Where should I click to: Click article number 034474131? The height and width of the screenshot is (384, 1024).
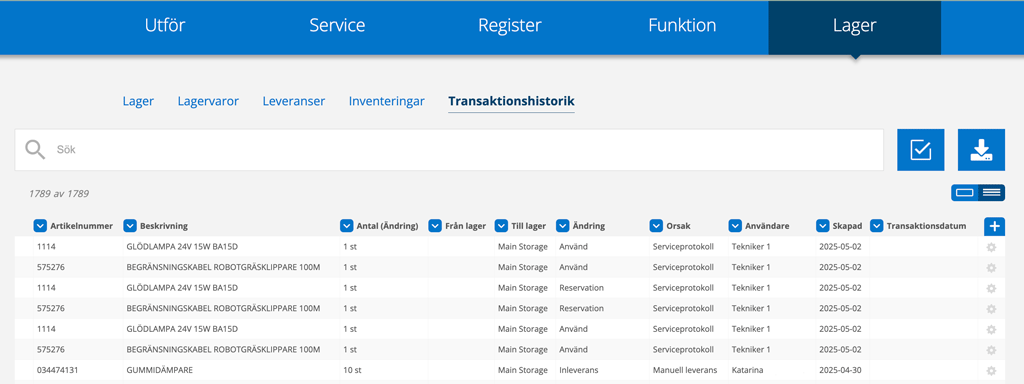56,370
